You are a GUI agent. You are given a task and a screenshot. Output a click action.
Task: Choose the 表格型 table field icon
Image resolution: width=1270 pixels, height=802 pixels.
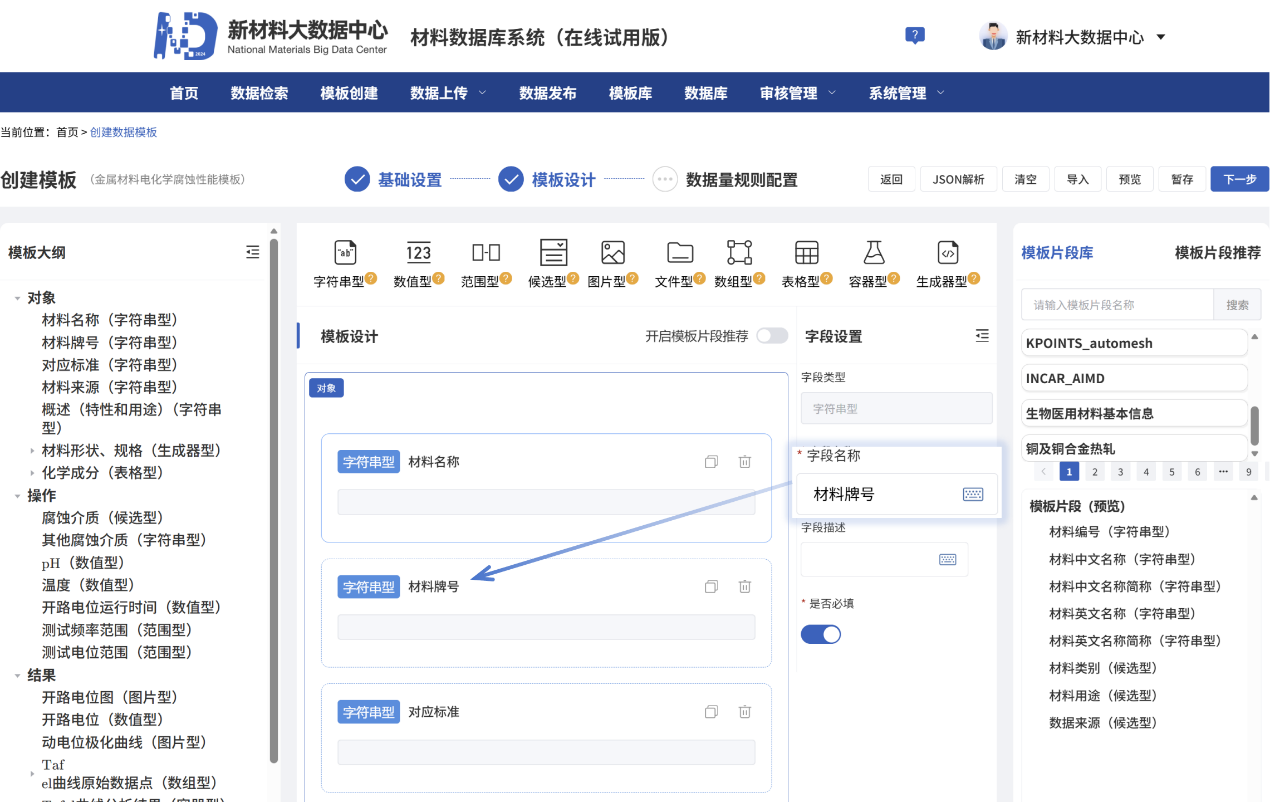coord(806,253)
